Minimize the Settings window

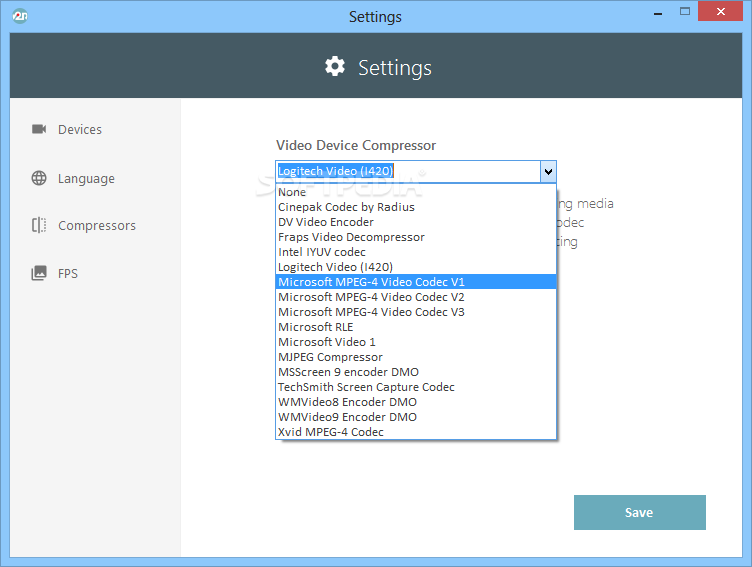pos(658,12)
